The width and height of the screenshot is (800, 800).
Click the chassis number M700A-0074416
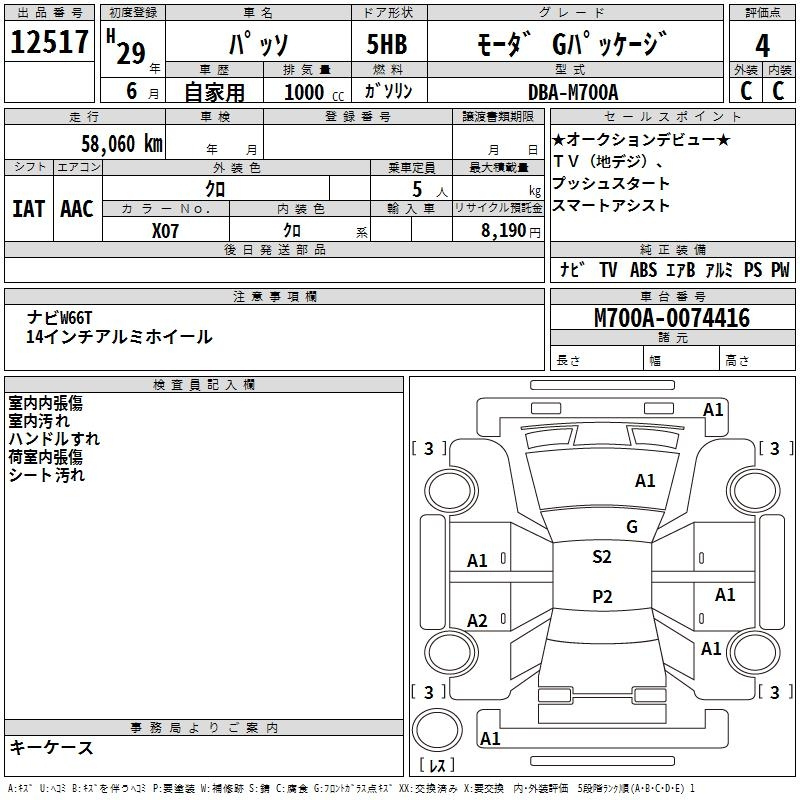click(671, 318)
